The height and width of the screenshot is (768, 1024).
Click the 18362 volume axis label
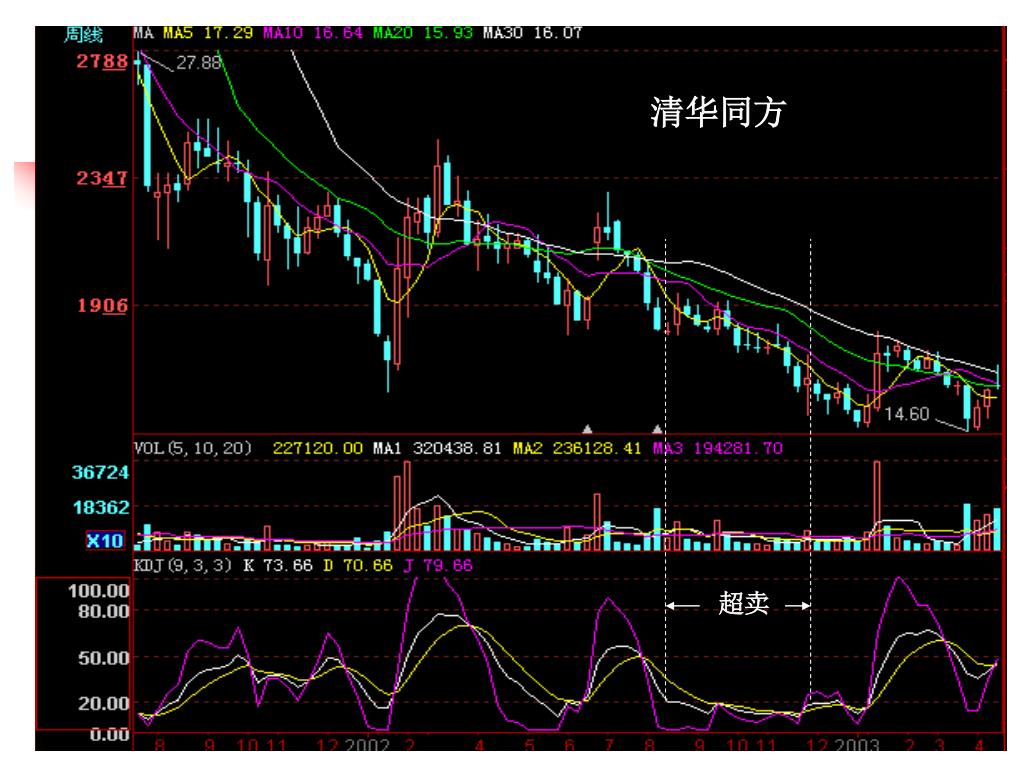point(101,507)
